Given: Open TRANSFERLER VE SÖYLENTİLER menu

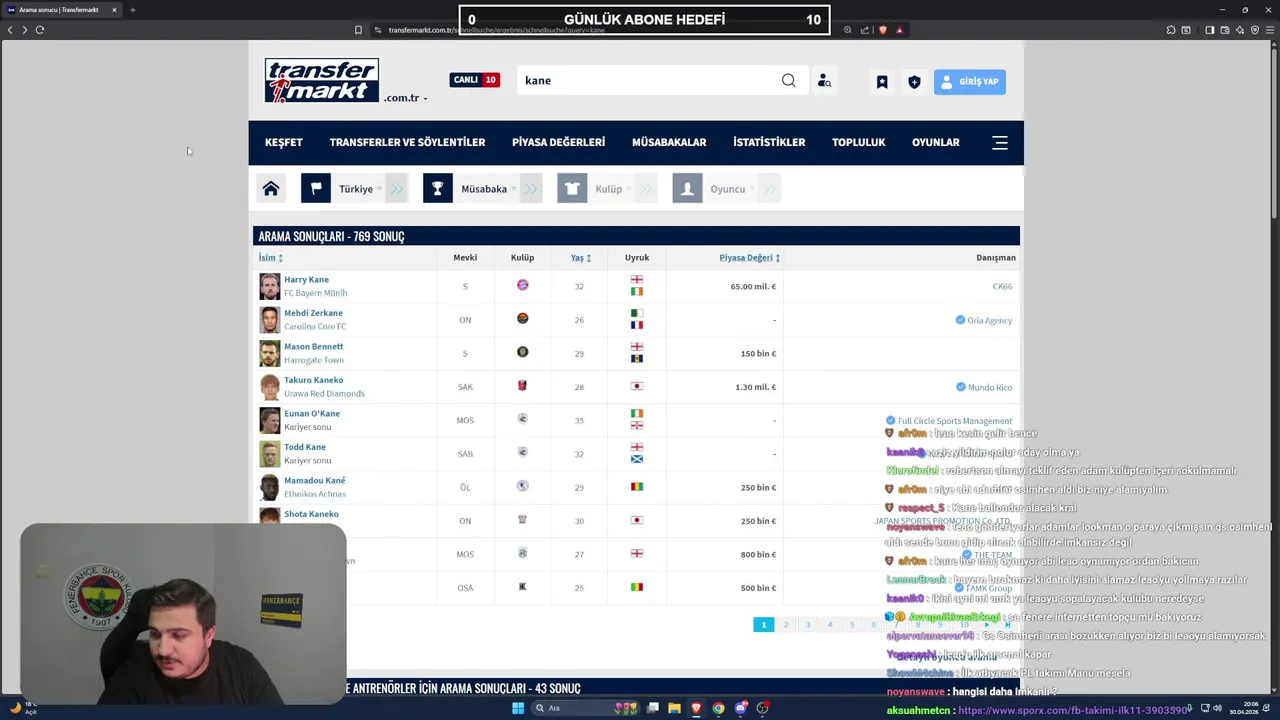Looking at the screenshot, I should [x=407, y=143].
